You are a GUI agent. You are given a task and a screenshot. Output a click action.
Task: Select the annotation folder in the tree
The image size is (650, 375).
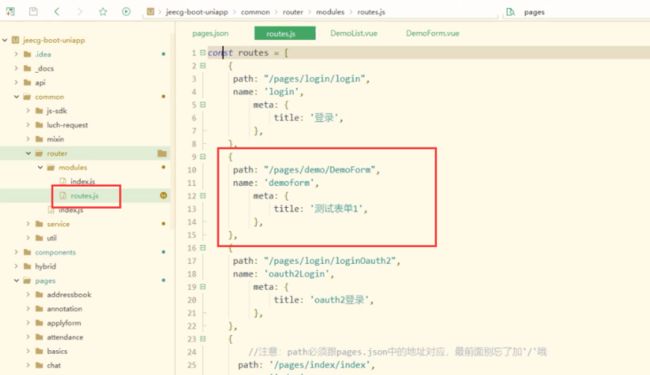coord(64,309)
